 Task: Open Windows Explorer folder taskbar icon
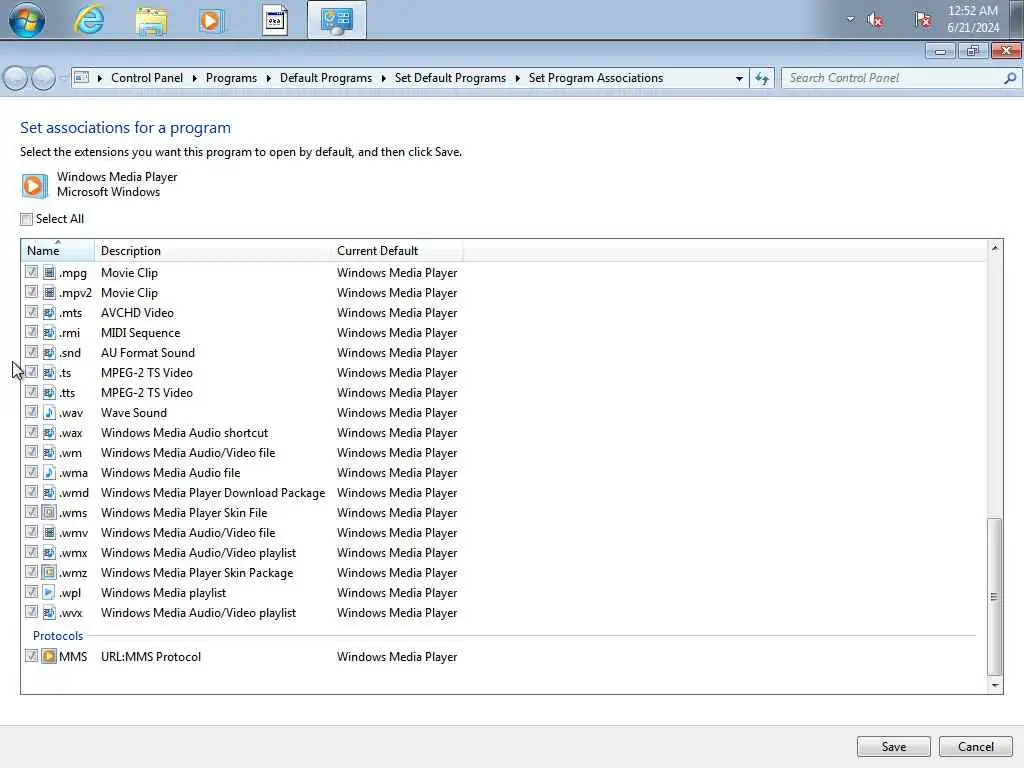[x=152, y=21]
